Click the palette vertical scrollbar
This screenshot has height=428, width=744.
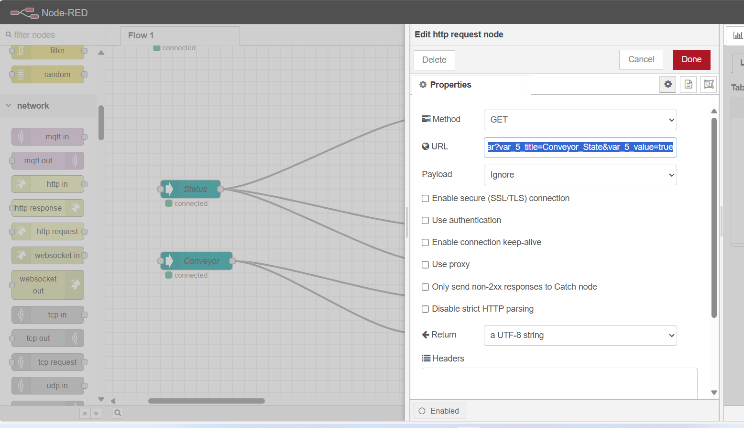point(101,122)
